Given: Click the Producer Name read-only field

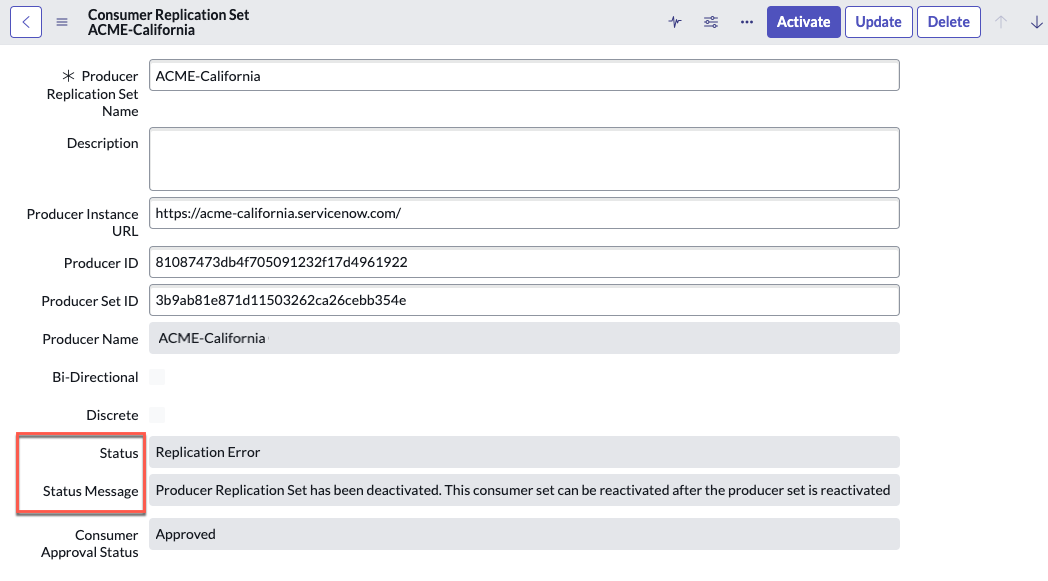Looking at the screenshot, I should 524,338.
